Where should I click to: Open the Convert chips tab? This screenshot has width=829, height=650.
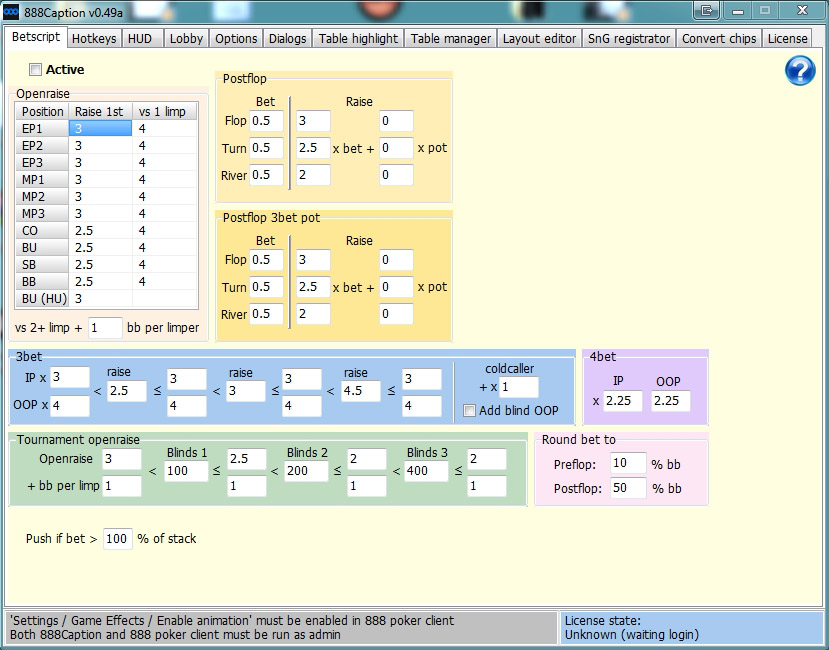pyautogui.click(x=718, y=38)
